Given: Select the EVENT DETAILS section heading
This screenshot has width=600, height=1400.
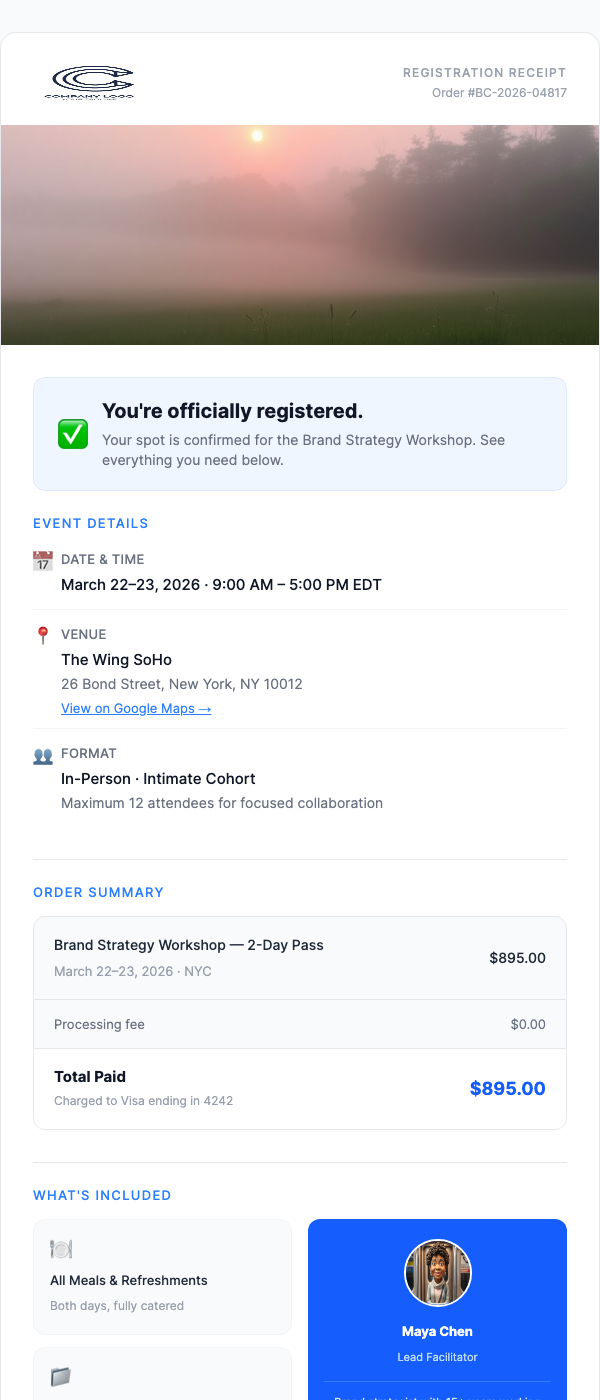Looking at the screenshot, I should 89,523.
